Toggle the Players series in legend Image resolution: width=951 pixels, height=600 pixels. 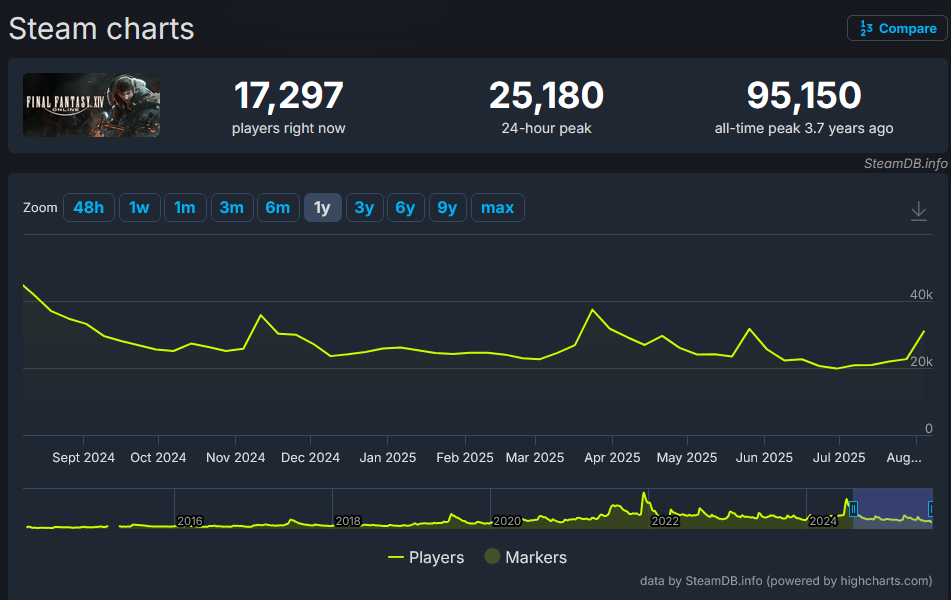(426, 557)
